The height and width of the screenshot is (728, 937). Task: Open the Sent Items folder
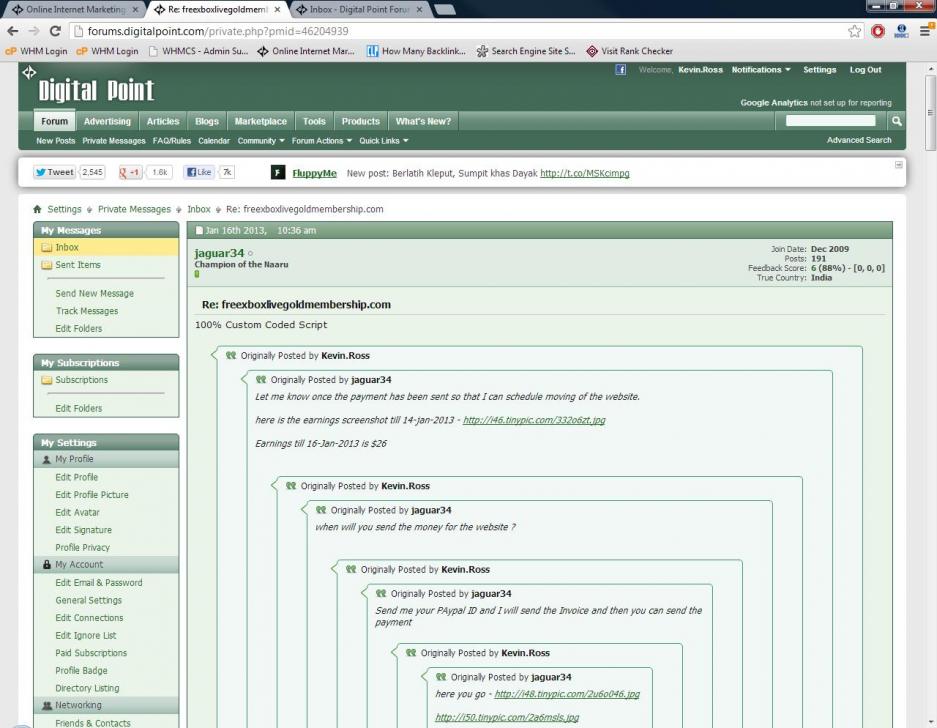pos(78,265)
